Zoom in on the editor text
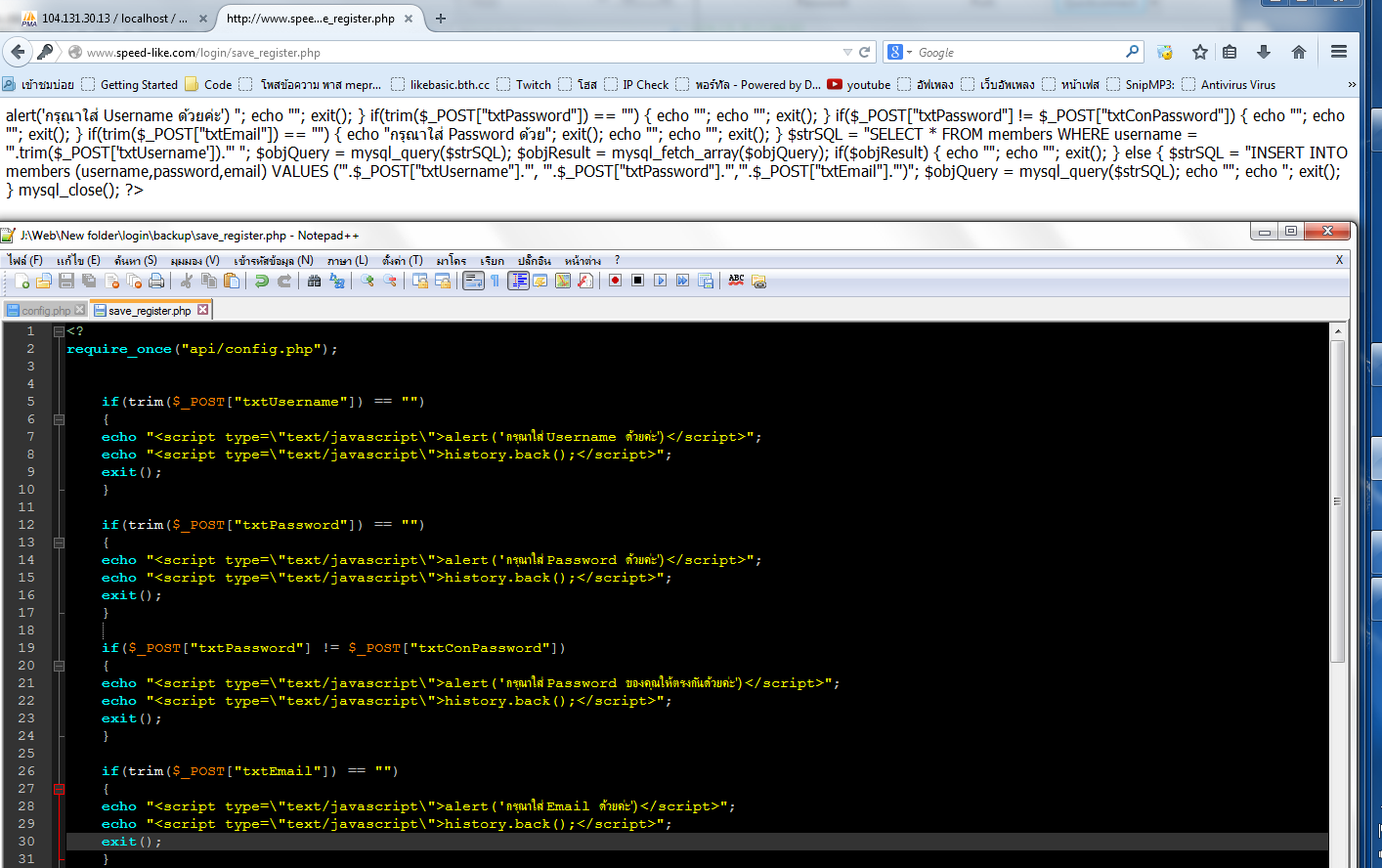This screenshot has height=868, width=1382. coord(367,282)
